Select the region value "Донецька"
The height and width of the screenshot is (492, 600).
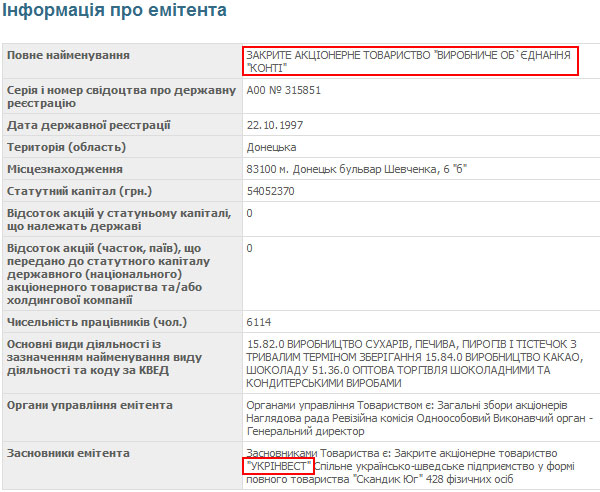(x=270, y=147)
